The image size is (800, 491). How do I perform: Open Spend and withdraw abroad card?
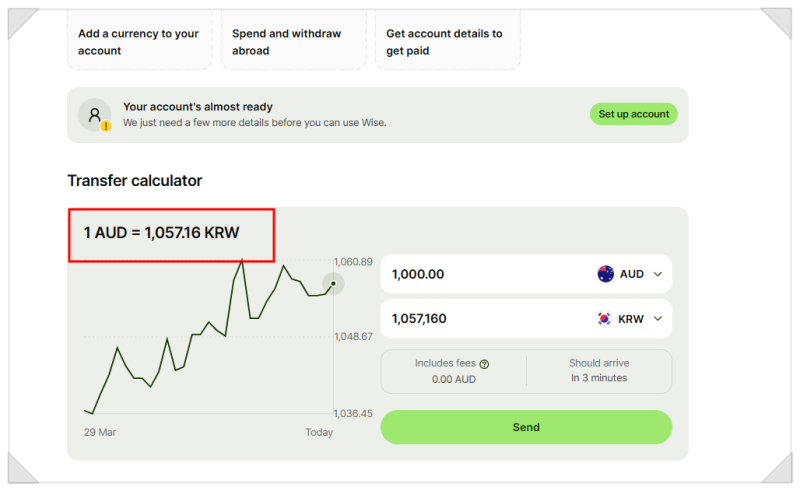(294, 41)
